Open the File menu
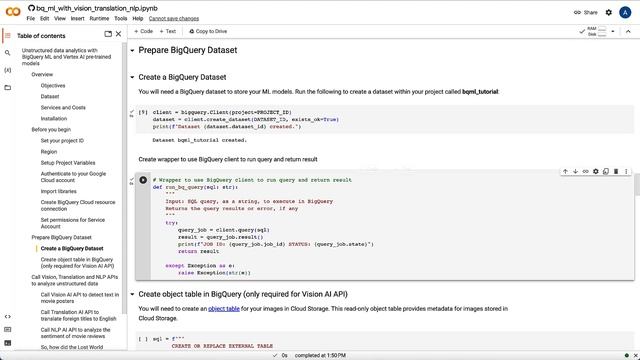 [x=31, y=18]
